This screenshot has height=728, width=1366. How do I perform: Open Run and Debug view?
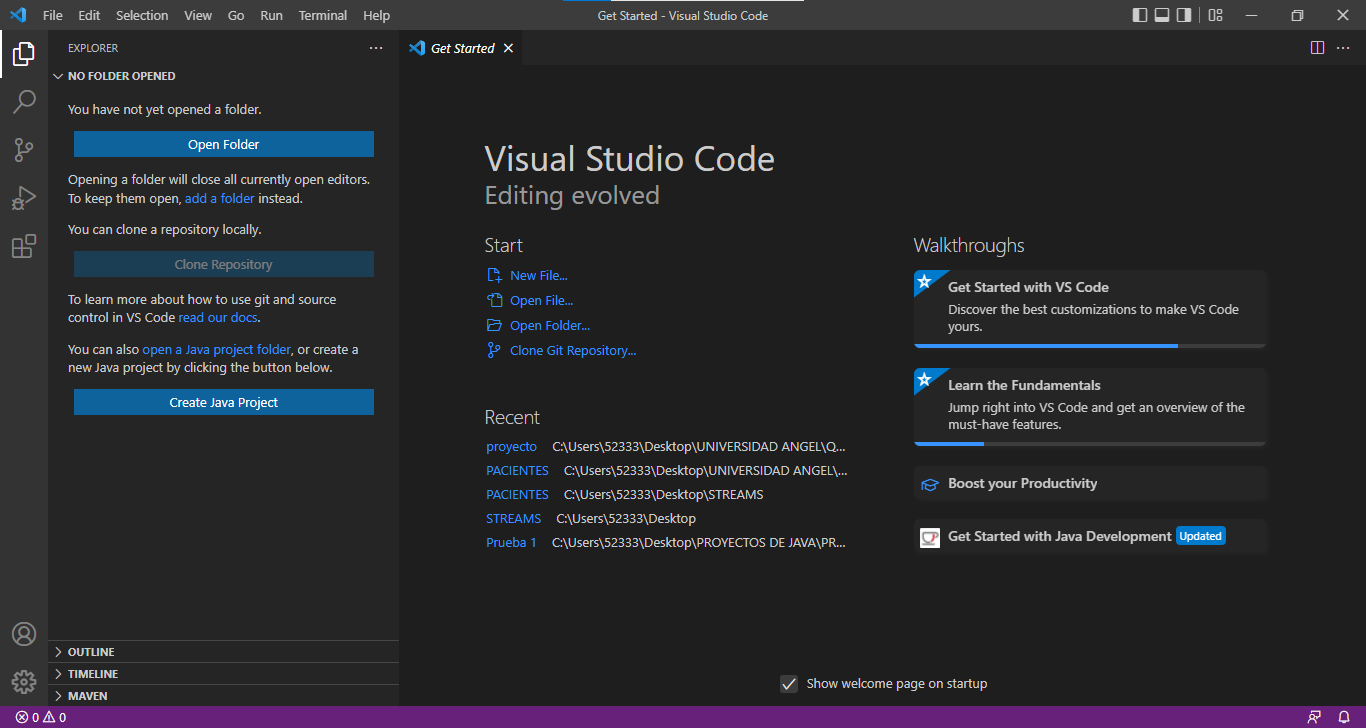24,198
